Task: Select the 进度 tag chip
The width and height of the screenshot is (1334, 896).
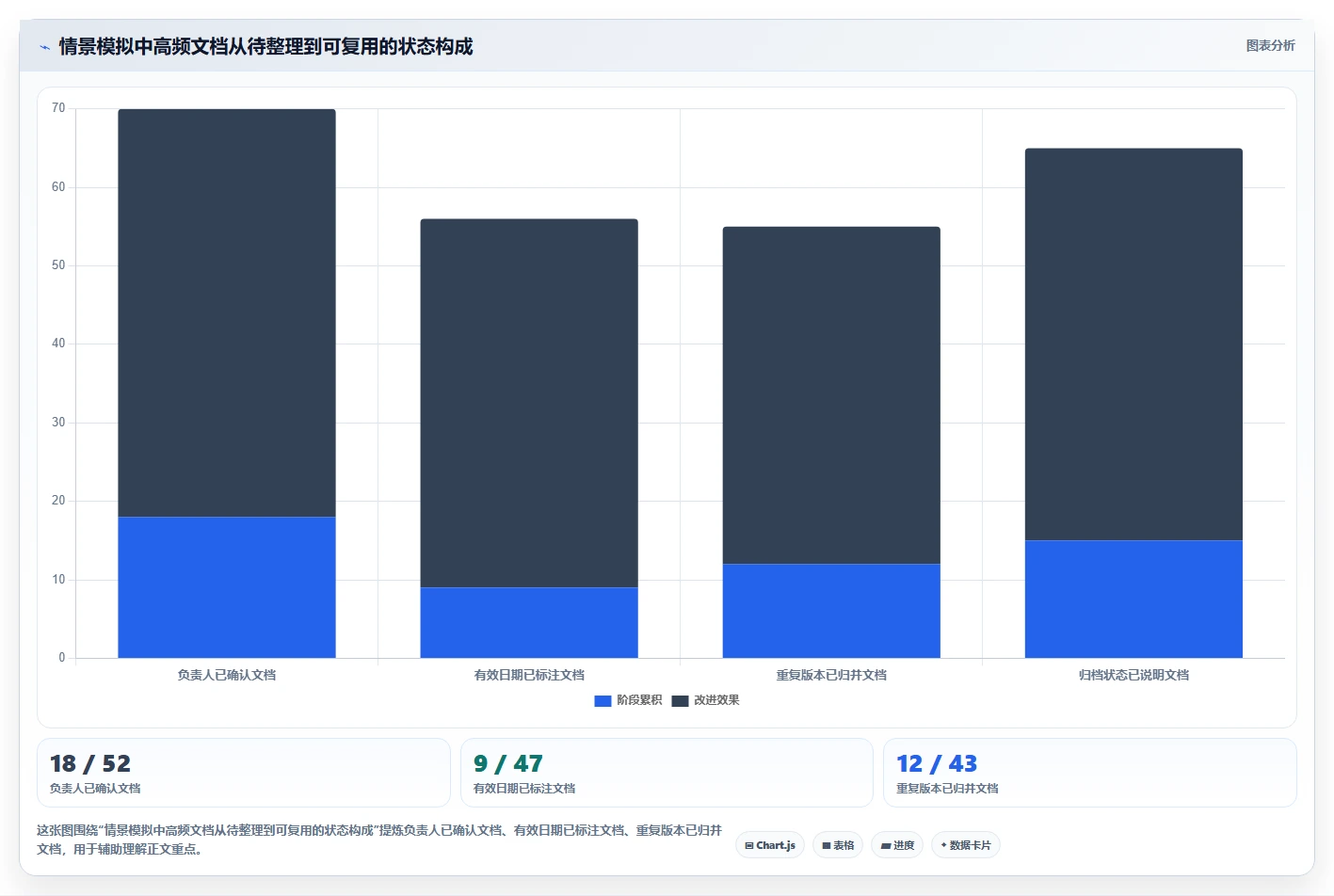Action: [897, 845]
